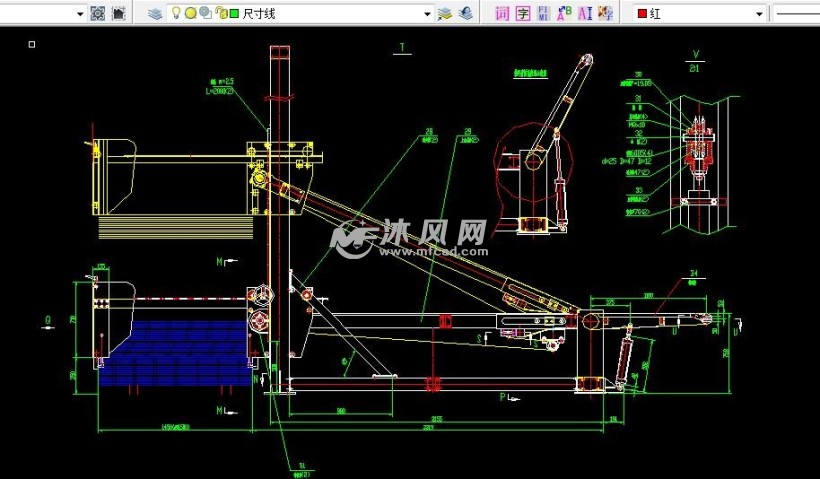Click the small square marker in drawing corner
820x479 pixels.
point(32,44)
